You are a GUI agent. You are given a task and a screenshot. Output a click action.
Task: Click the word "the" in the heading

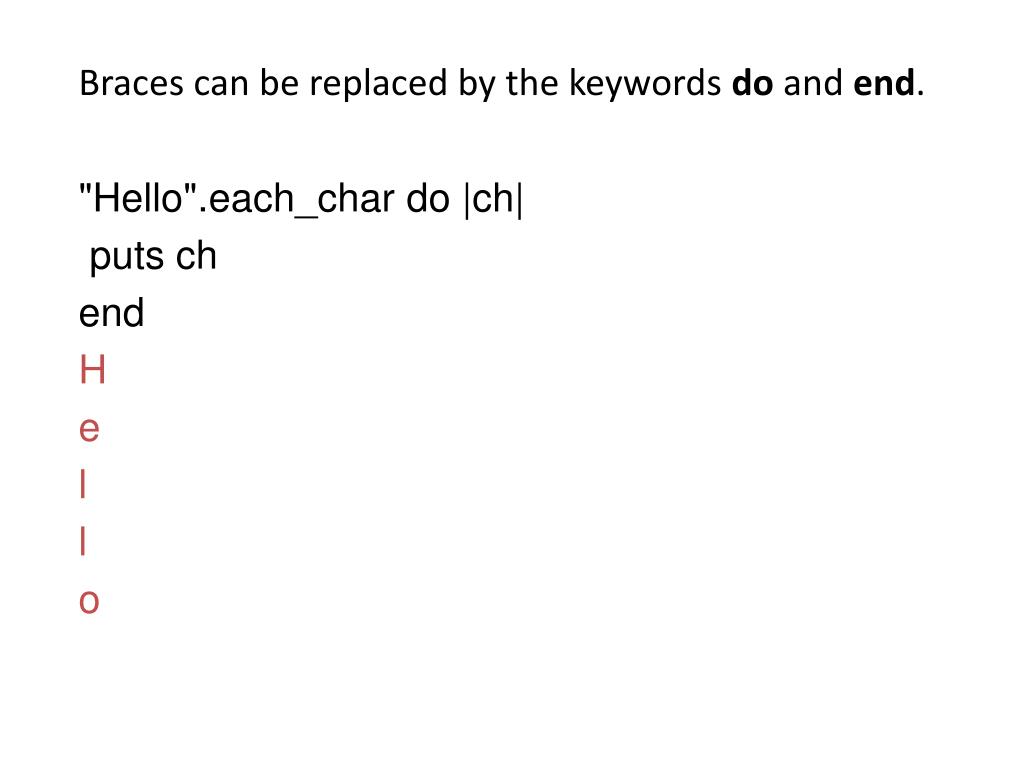pos(532,84)
